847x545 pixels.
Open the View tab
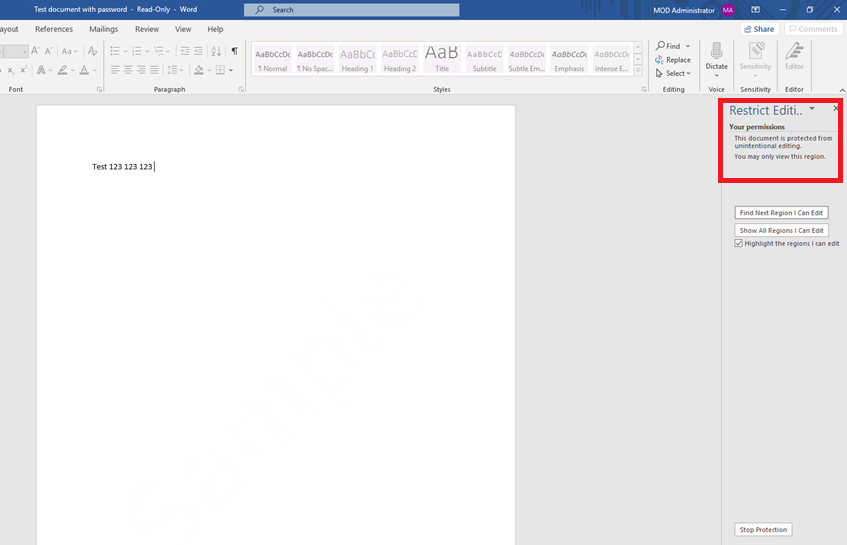pyautogui.click(x=183, y=29)
